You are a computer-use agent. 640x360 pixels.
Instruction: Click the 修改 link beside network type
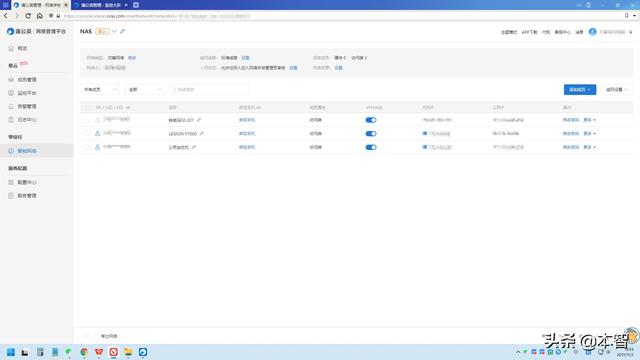[132, 58]
